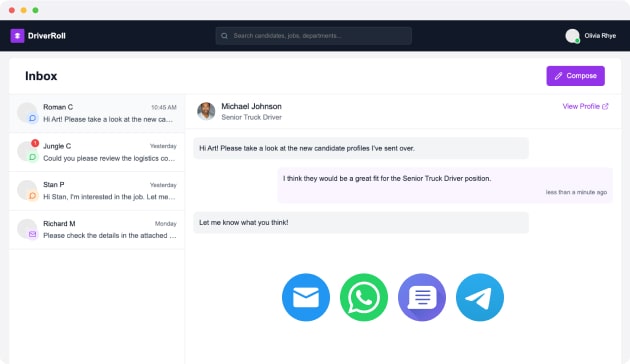Click the magnifier icon in search bar
The height and width of the screenshot is (364, 630).
(224, 36)
